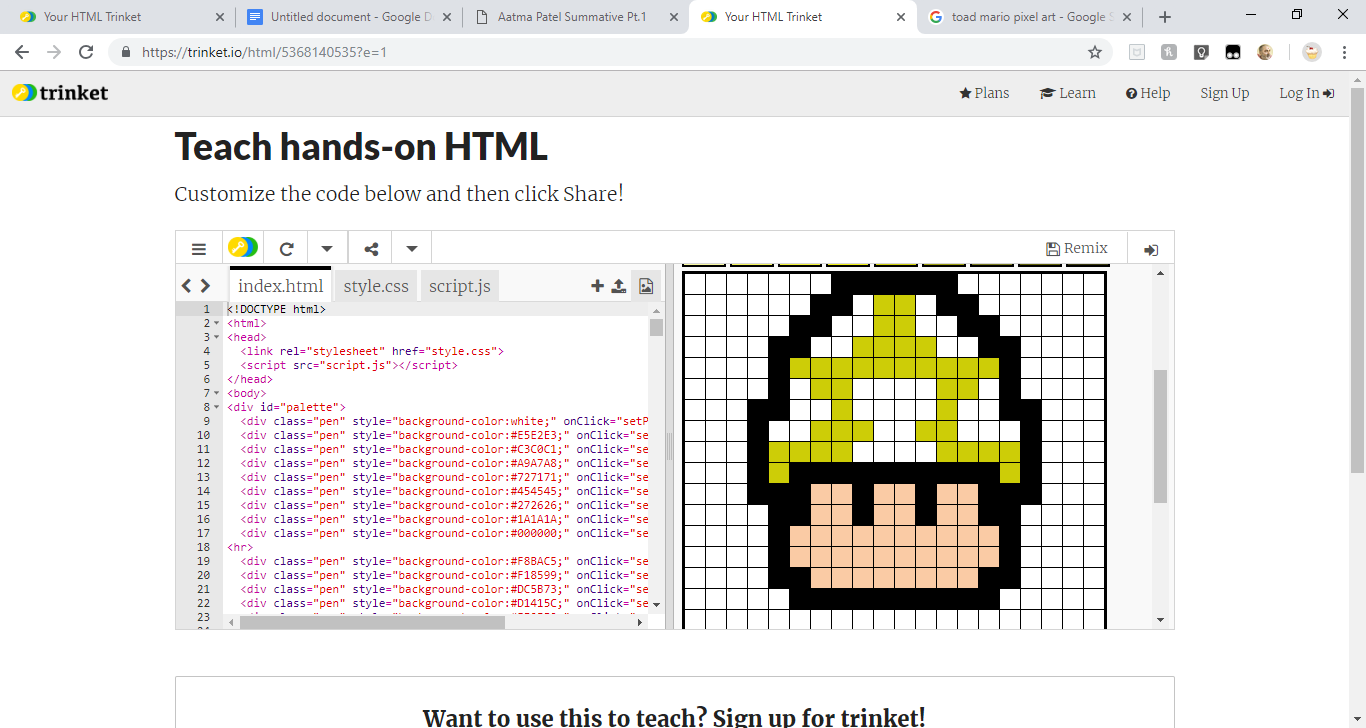Click the code editor horizontal scrollbar thumb
Viewport: 1366px width, 728px height.
point(371,622)
